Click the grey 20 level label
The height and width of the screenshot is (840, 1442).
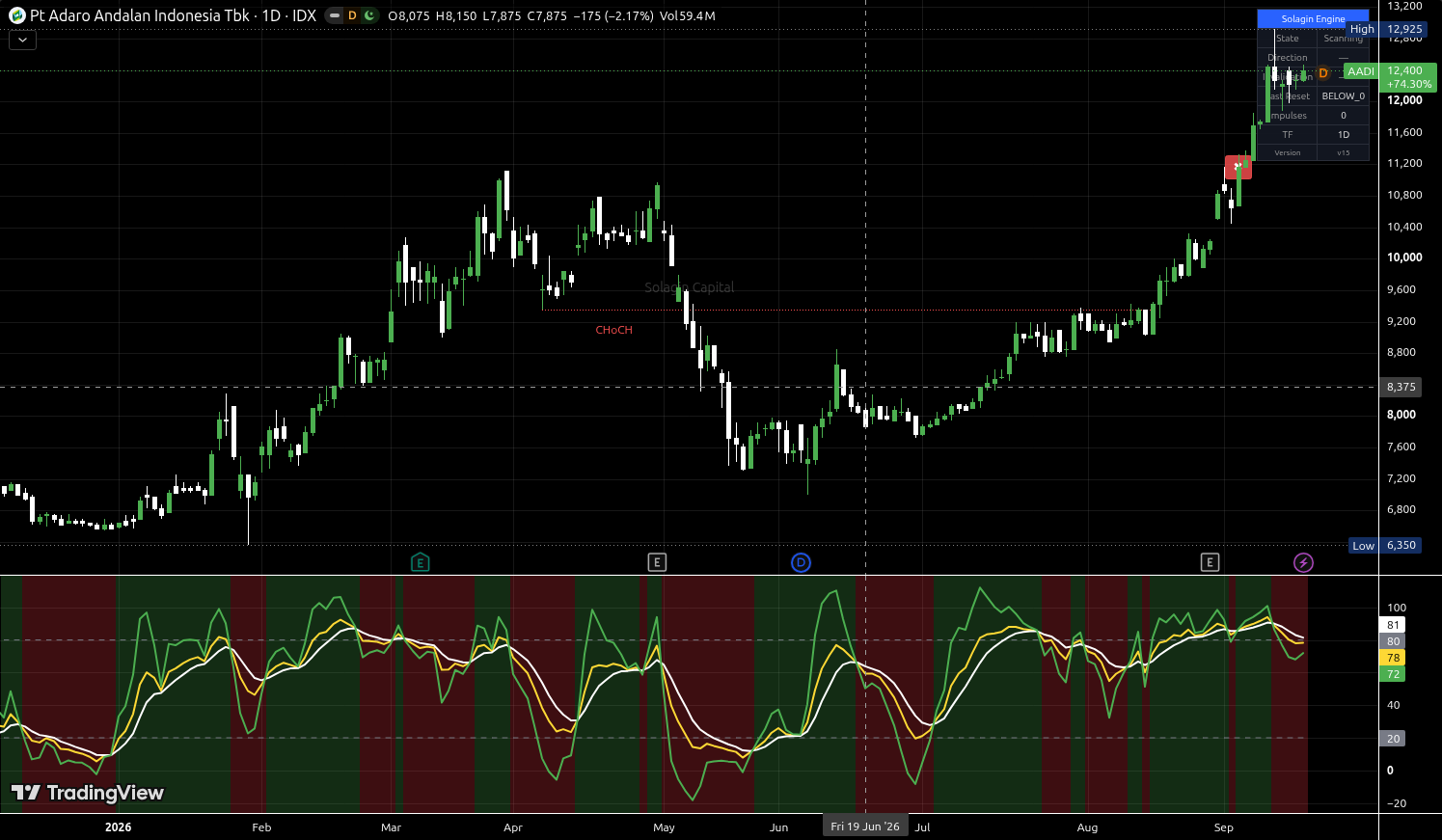[x=1393, y=739]
